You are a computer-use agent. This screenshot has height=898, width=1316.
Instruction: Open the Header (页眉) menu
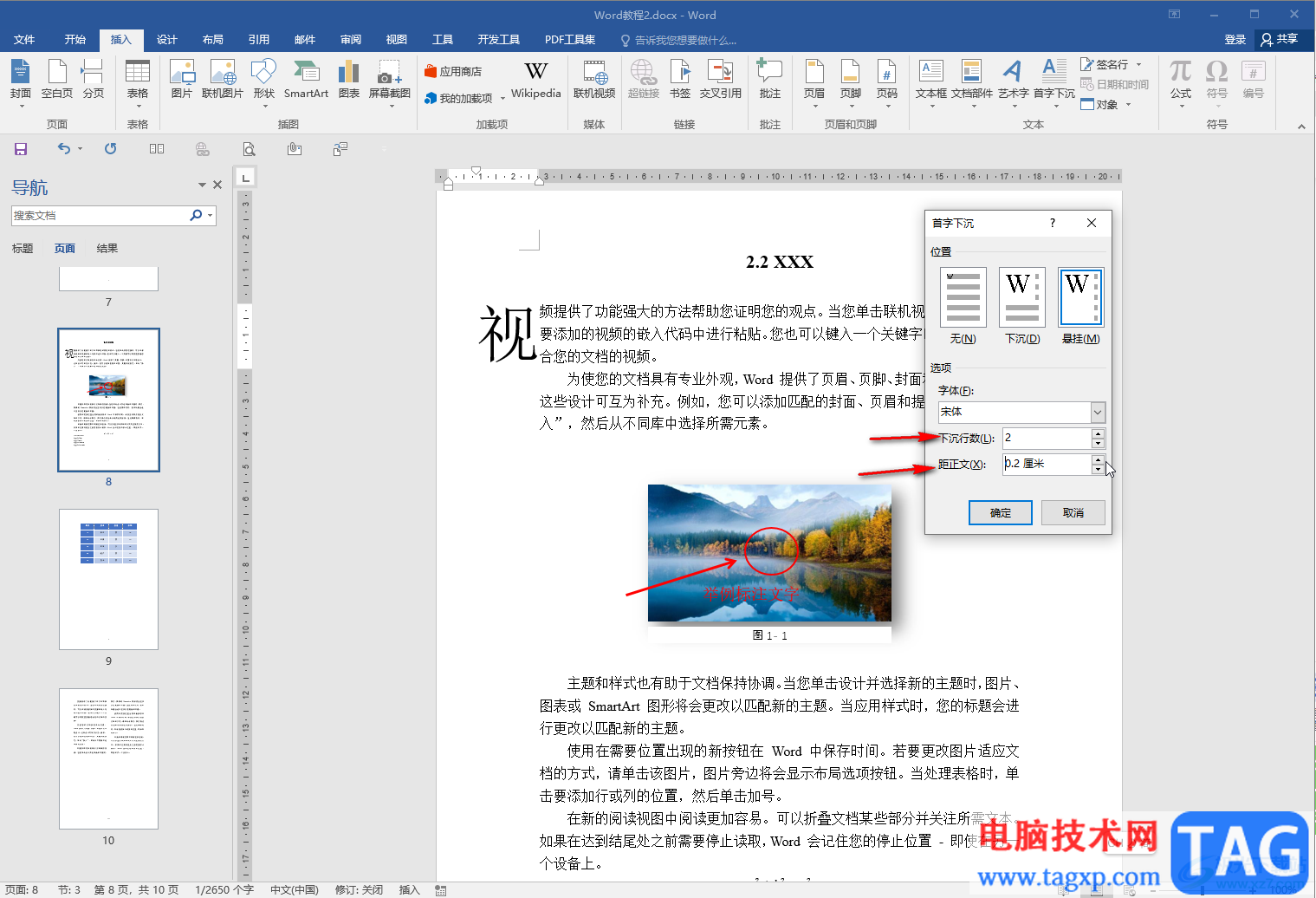[x=814, y=82]
